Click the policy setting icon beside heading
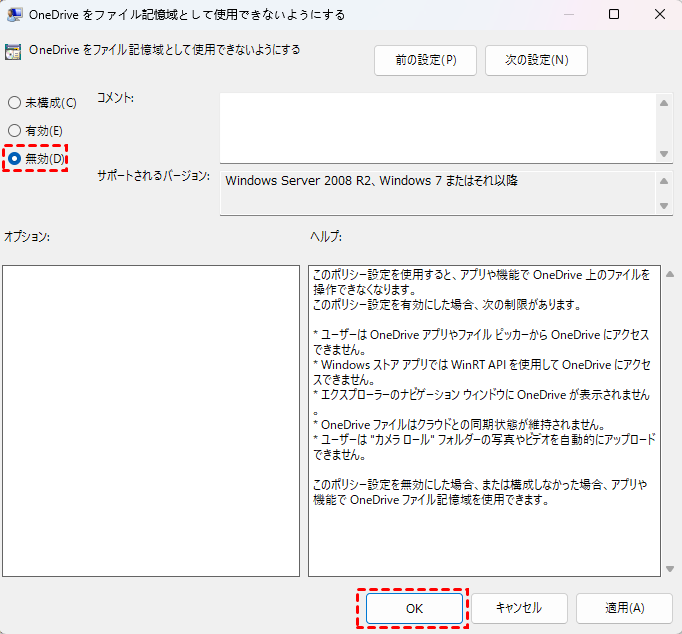The height and width of the screenshot is (634, 682). [x=13, y=52]
